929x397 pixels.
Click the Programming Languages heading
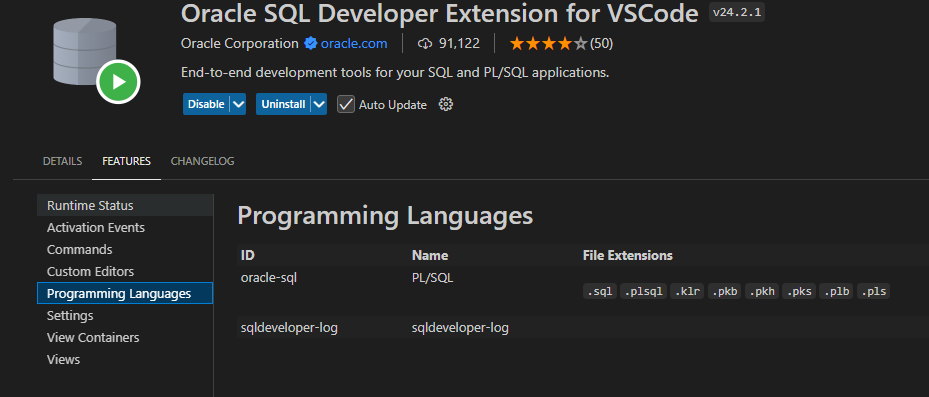tap(385, 216)
